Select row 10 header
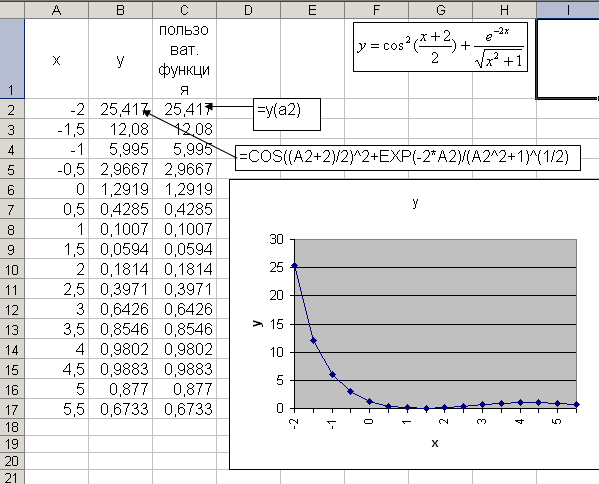The width and height of the screenshot is (599, 484). [12, 270]
